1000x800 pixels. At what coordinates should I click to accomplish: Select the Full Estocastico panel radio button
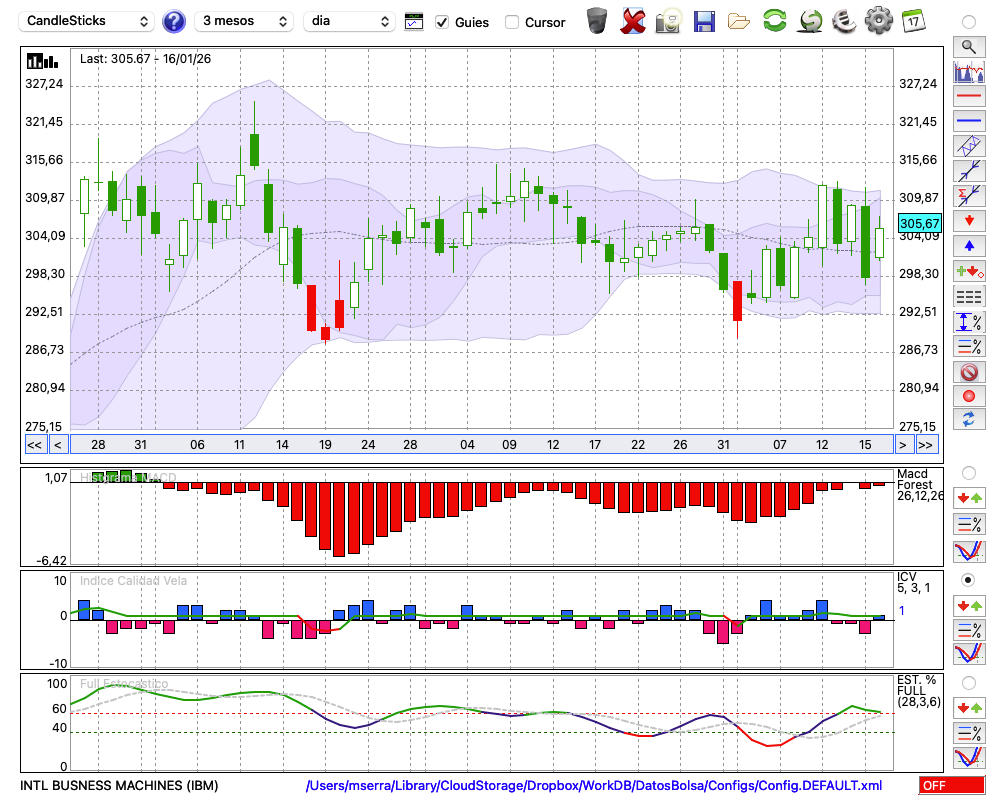coord(969,683)
